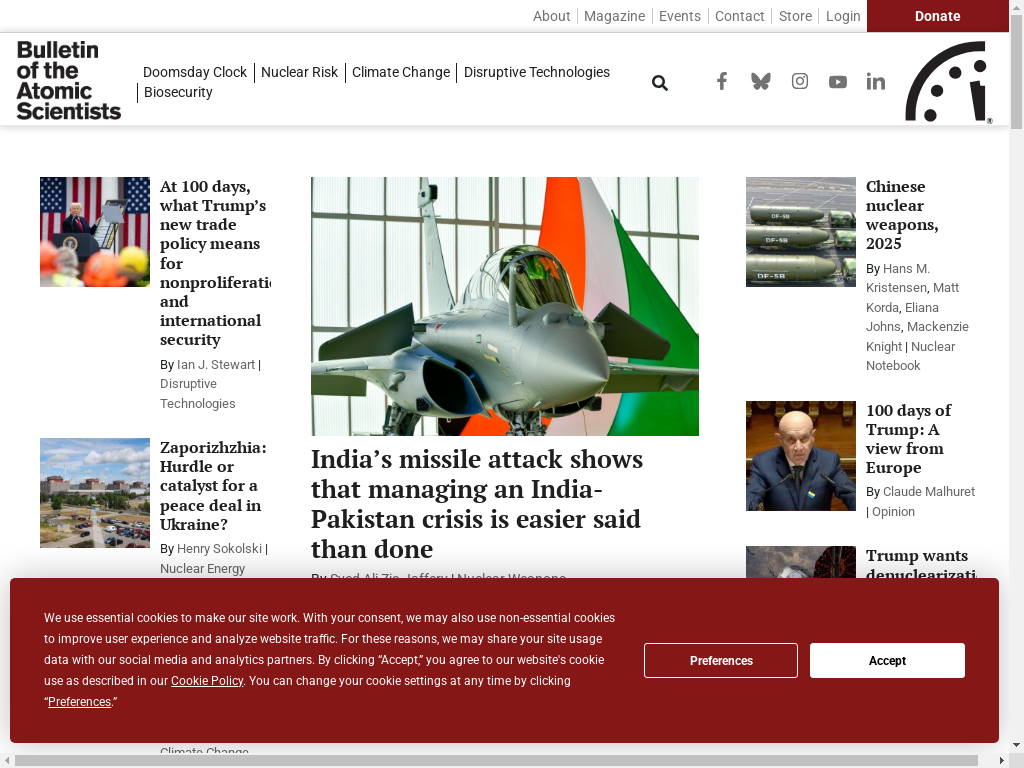The image size is (1024, 768).
Task: Open the bald speaker at podium thumbnail
Action: point(801,456)
